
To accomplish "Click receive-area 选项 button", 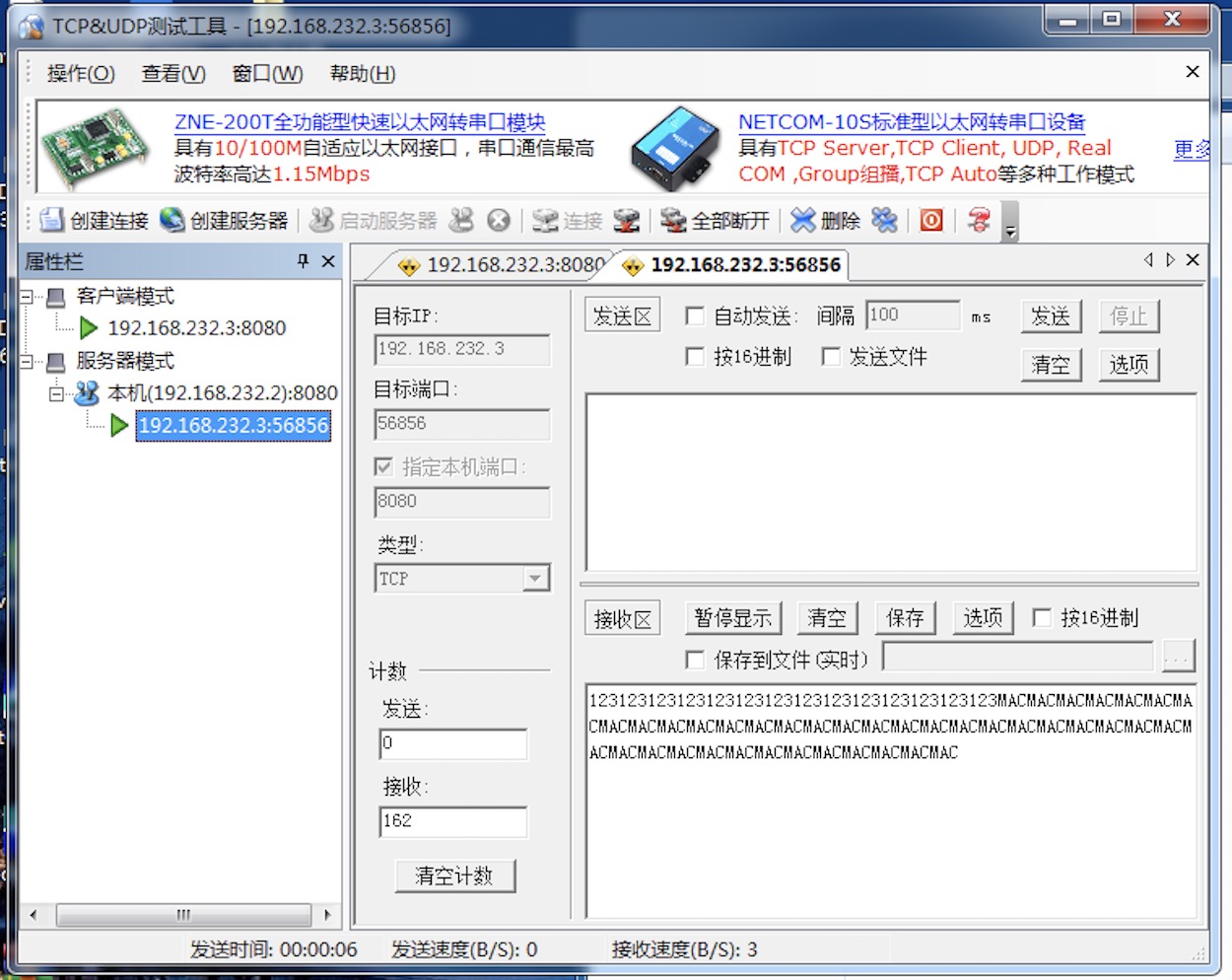I will point(983,618).
